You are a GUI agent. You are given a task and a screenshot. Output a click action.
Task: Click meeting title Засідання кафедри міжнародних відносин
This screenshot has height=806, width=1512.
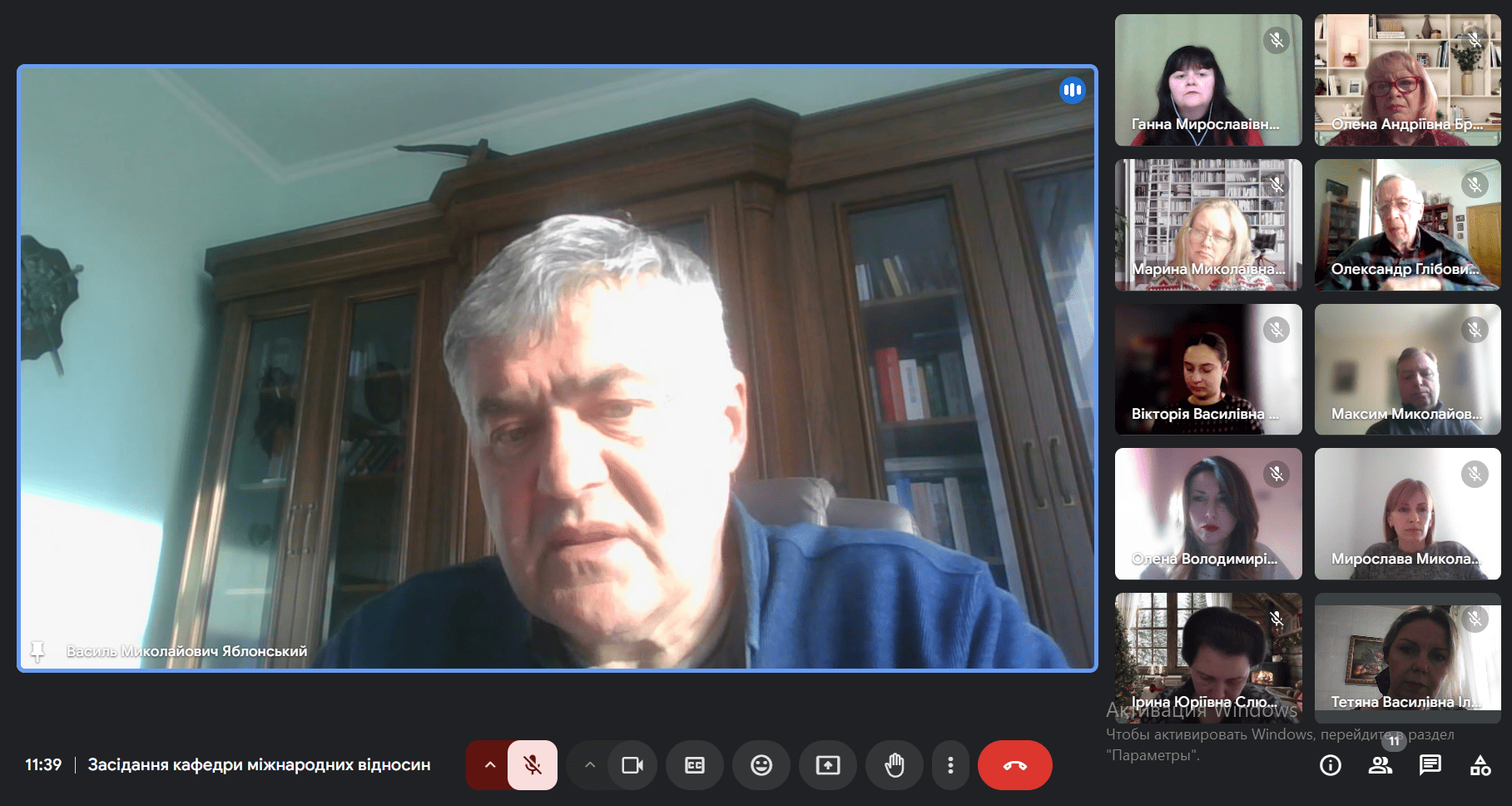coord(259,765)
